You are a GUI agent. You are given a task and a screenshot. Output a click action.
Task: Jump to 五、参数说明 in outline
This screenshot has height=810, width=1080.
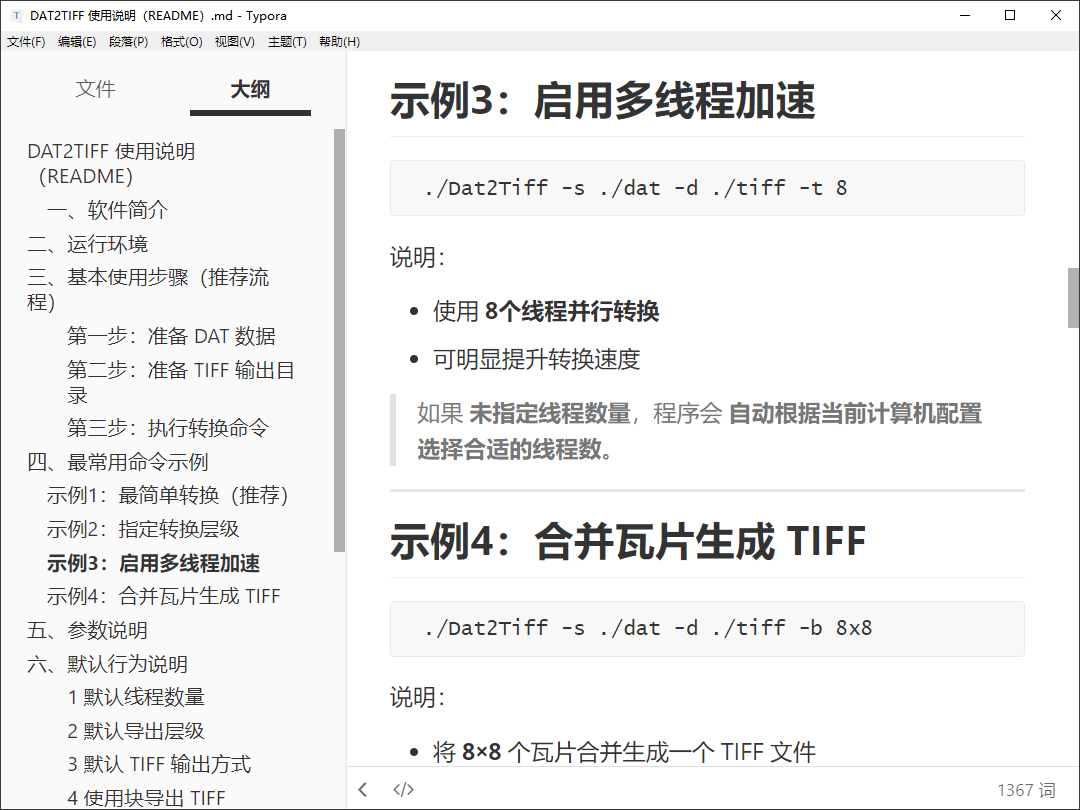tap(87, 630)
